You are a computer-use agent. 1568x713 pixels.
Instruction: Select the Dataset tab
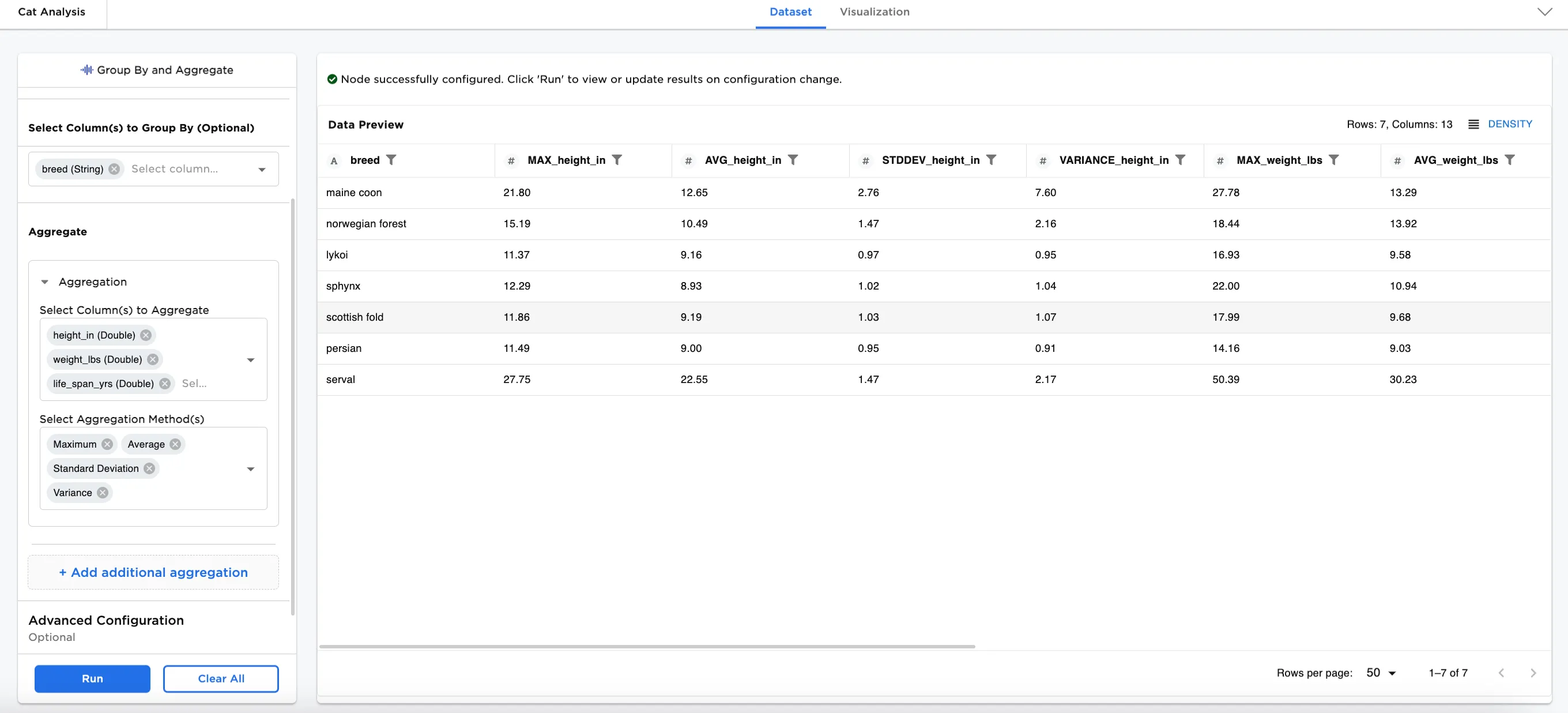pos(790,12)
